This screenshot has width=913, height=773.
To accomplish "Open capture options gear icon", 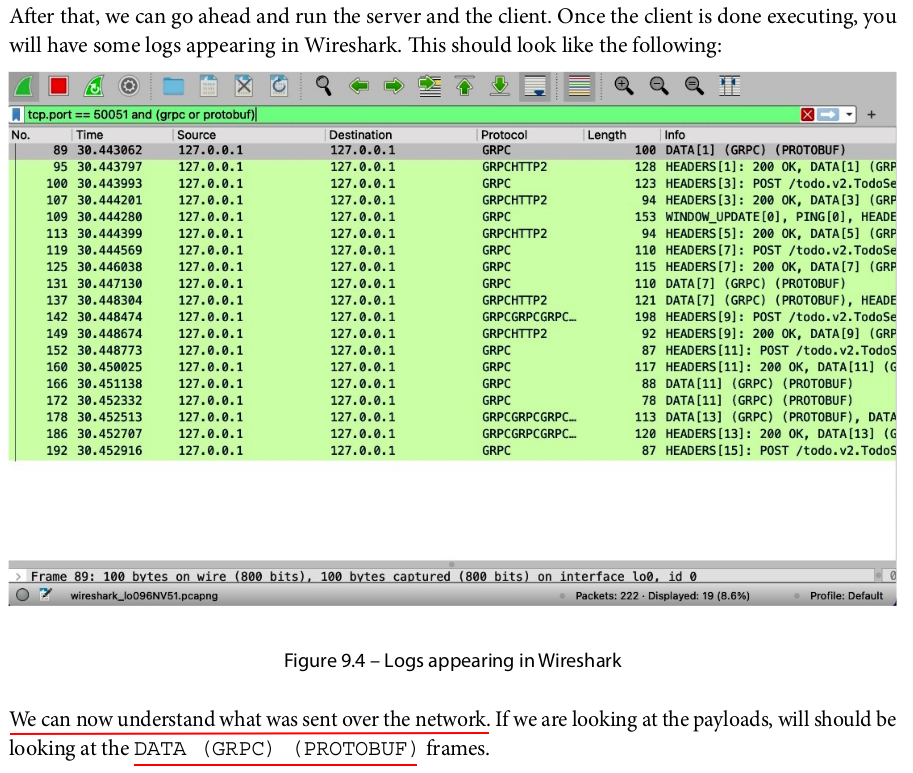I will [129, 87].
